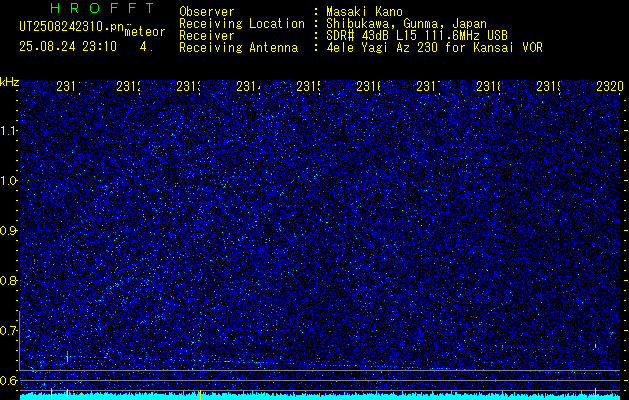This screenshot has width=629, height=400.
Task: Click time marker 2311
Action: pos(69,87)
